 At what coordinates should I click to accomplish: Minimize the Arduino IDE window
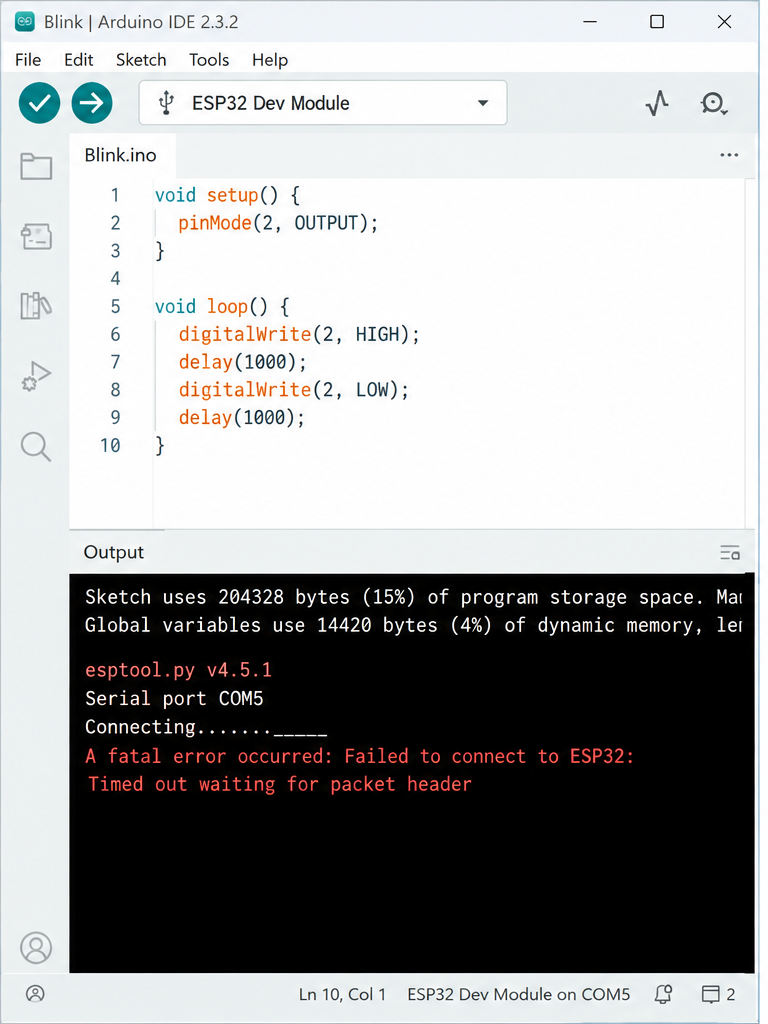590,22
